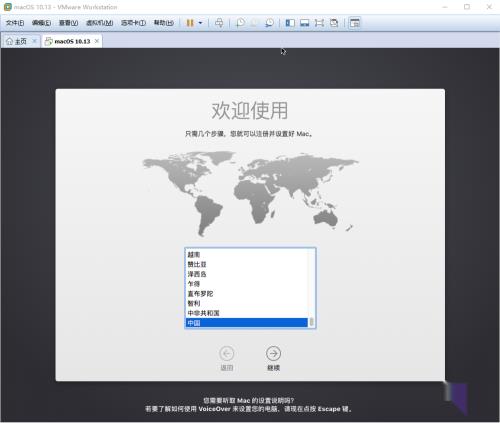The width and height of the screenshot is (500, 423).
Task: Close the 主页 home tab
Action: point(34,41)
